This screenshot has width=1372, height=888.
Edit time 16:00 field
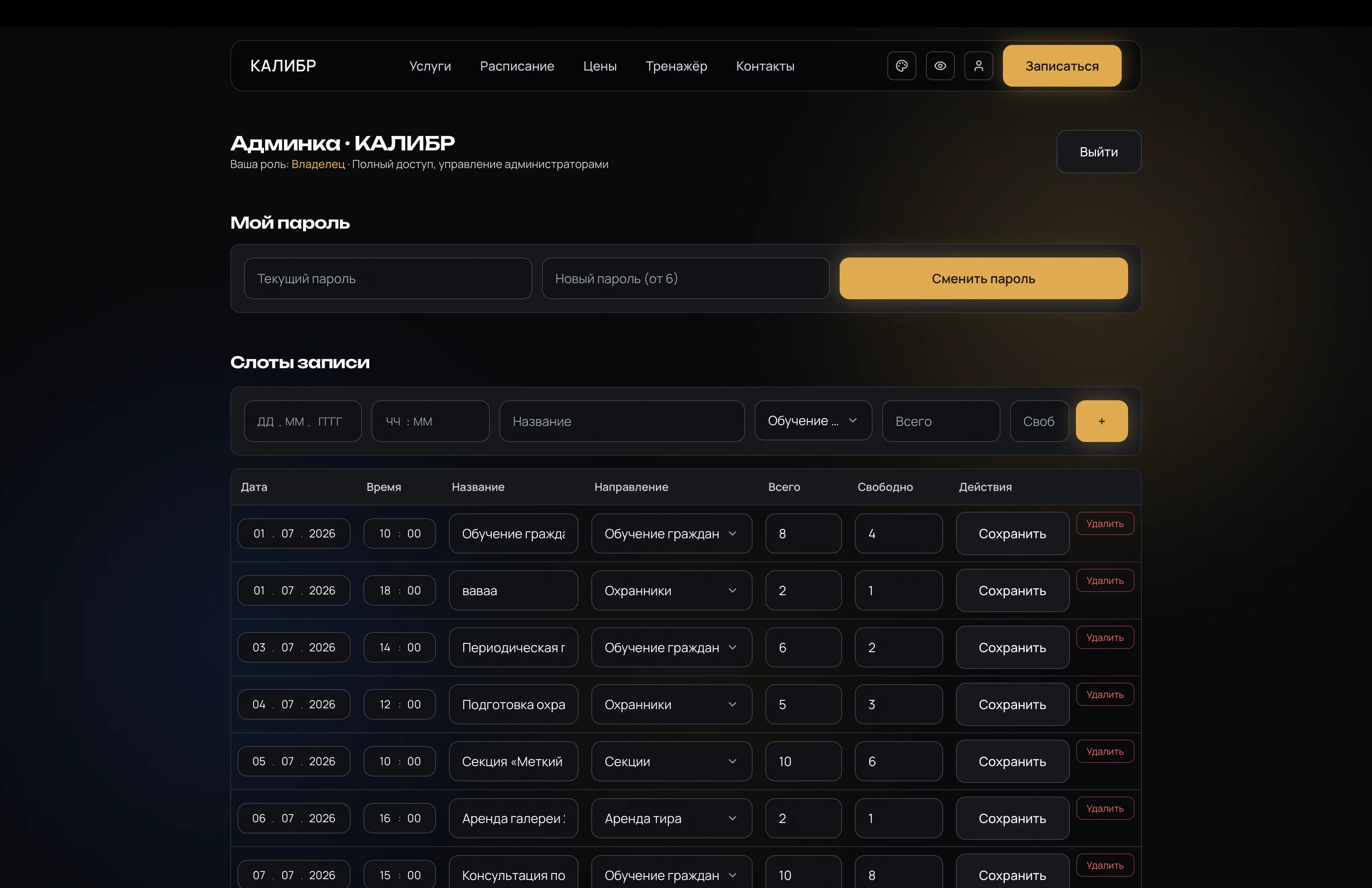pyautogui.click(x=399, y=818)
